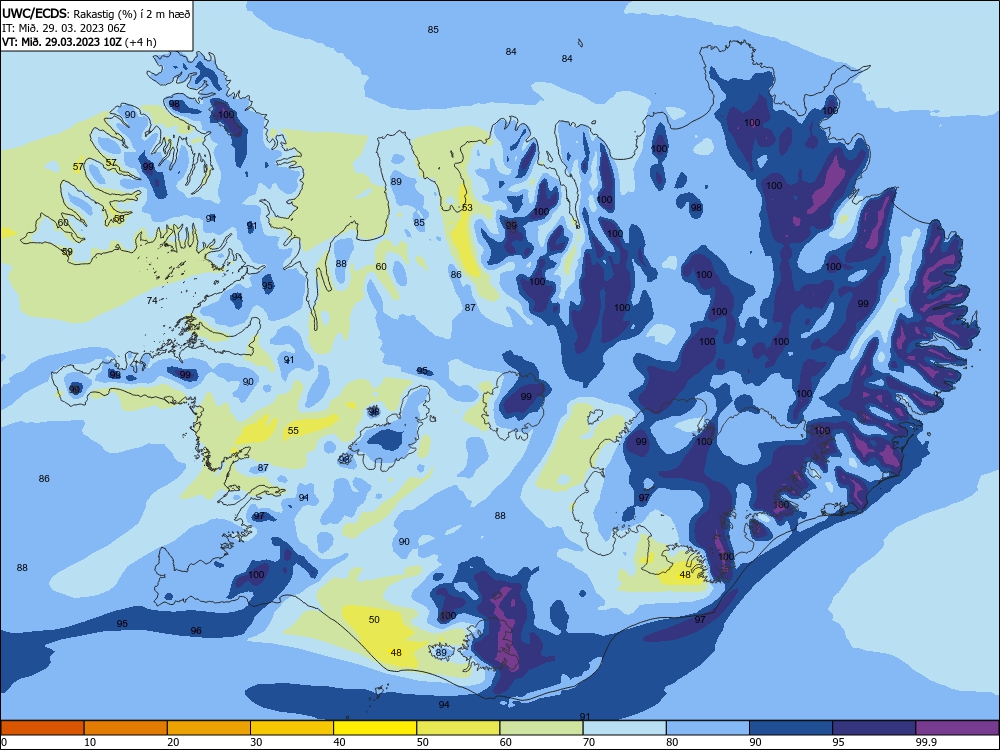1000x750 pixels.
Task: Click the humidity value 96 over southwest sea
Action: coord(196,630)
